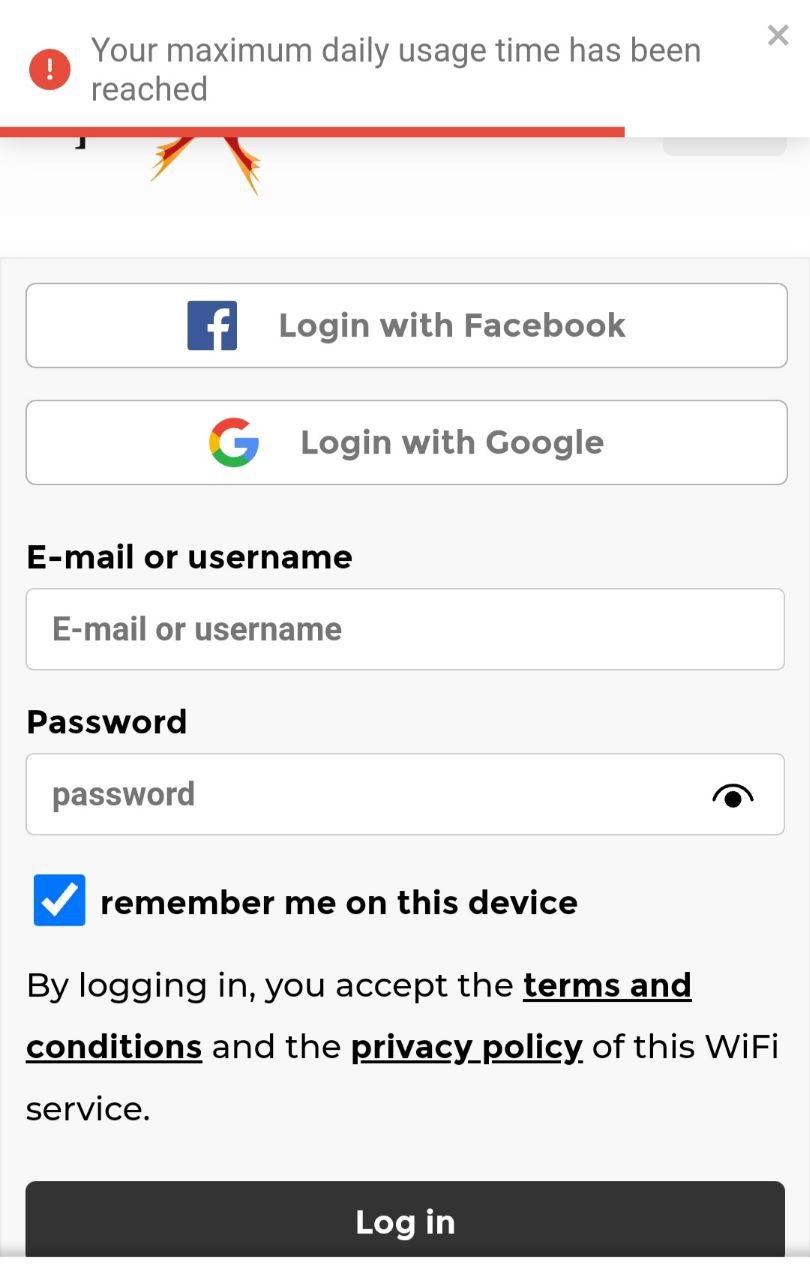This screenshot has width=810, height=1280.
Task: Open the privacy policy link
Action: (x=466, y=1047)
